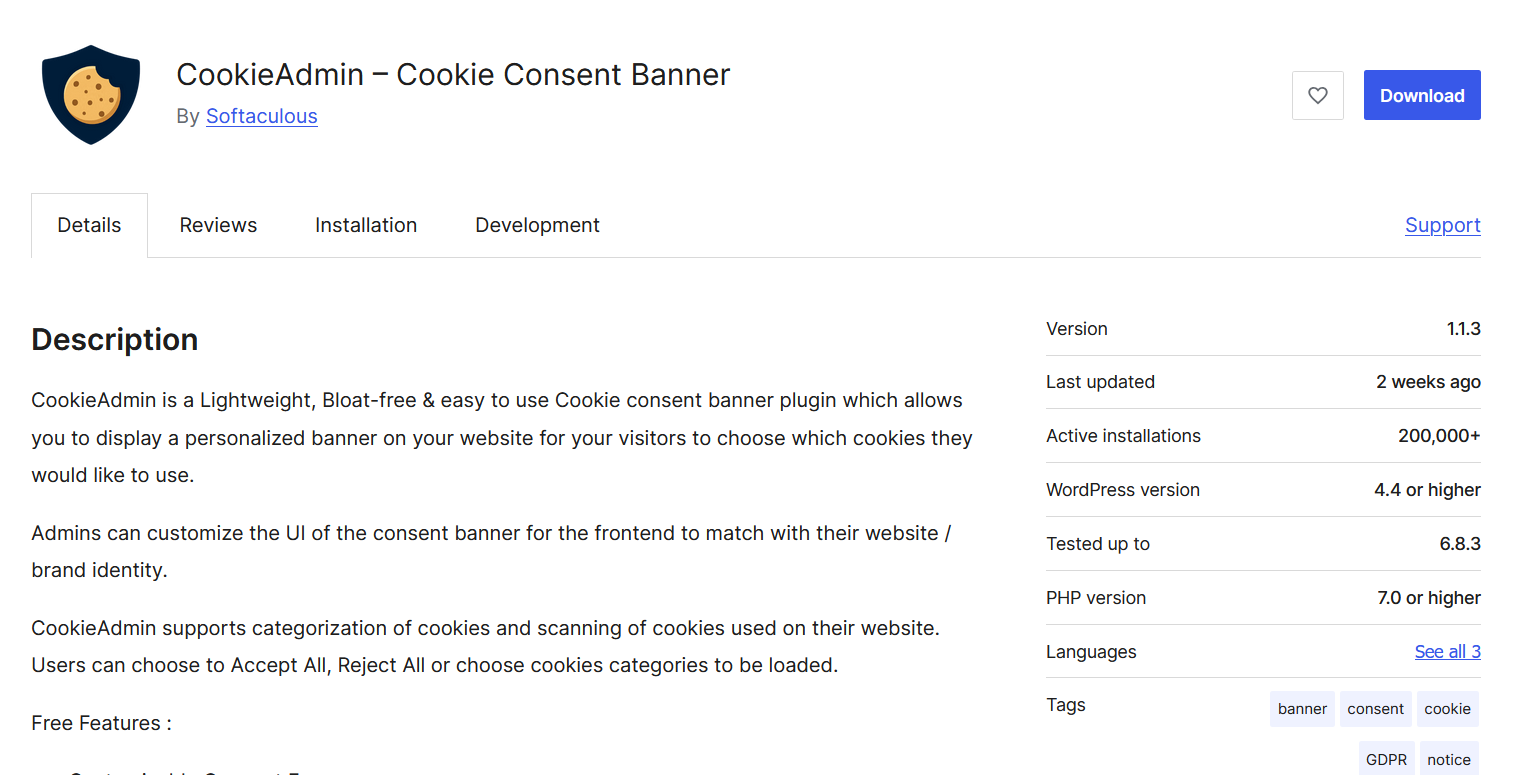Select the banner tag
Screen dimensions: 1515x775
pyautogui.click(x=1302, y=708)
